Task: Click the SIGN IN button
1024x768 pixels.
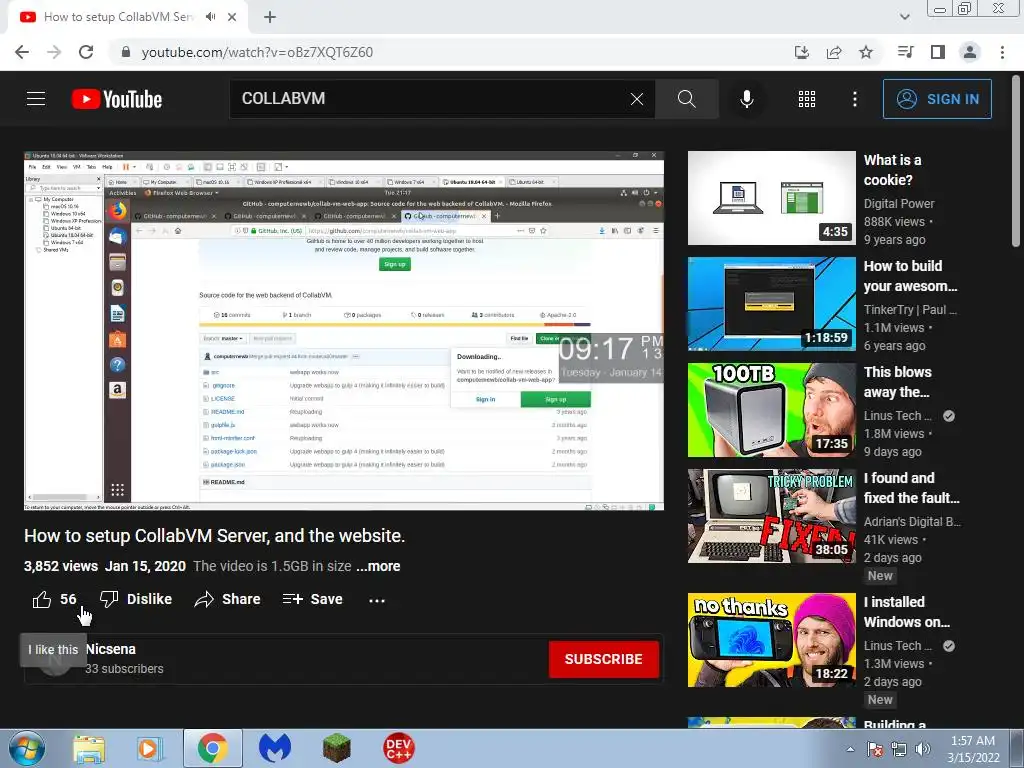Action: coord(937,99)
